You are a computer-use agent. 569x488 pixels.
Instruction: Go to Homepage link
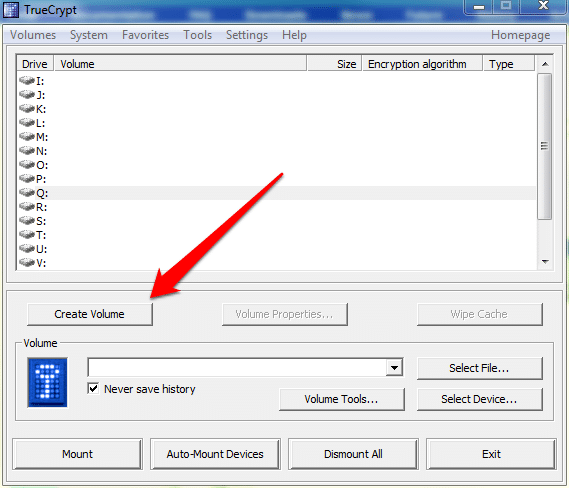tap(520, 35)
